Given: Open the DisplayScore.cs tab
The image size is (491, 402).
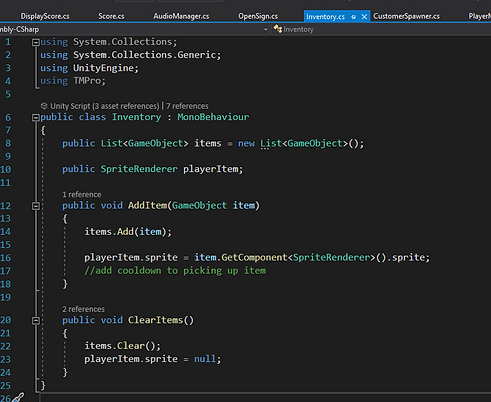Looking at the screenshot, I should pyautogui.click(x=45, y=16).
